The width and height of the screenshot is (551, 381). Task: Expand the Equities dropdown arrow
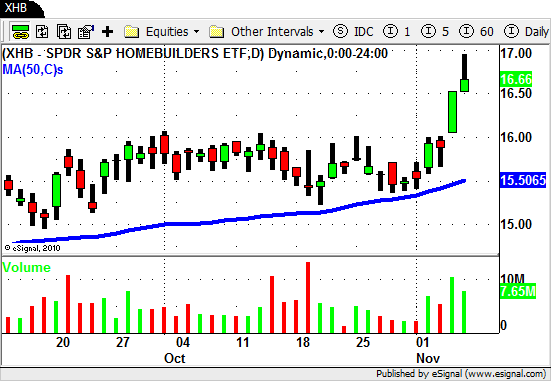(x=196, y=32)
